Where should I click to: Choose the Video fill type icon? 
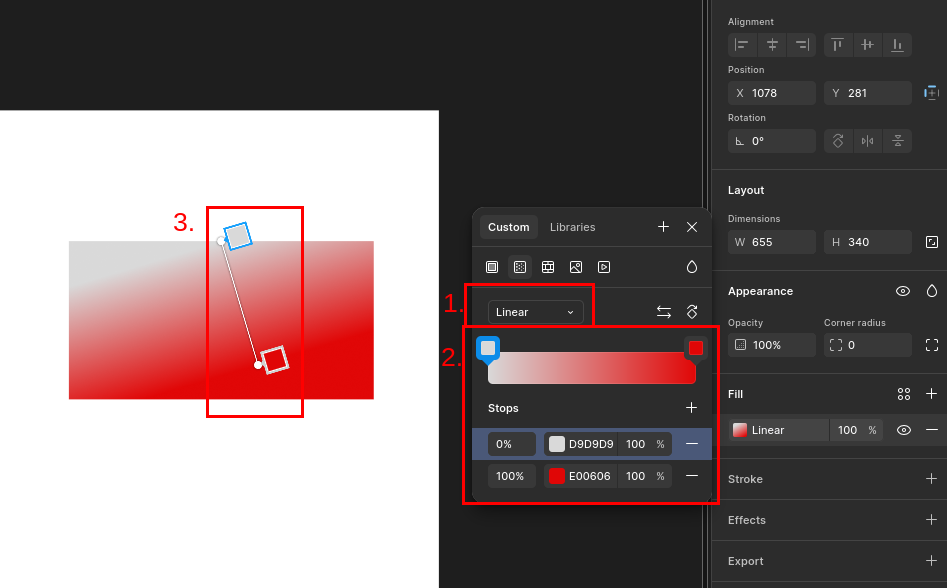pos(604,267)
